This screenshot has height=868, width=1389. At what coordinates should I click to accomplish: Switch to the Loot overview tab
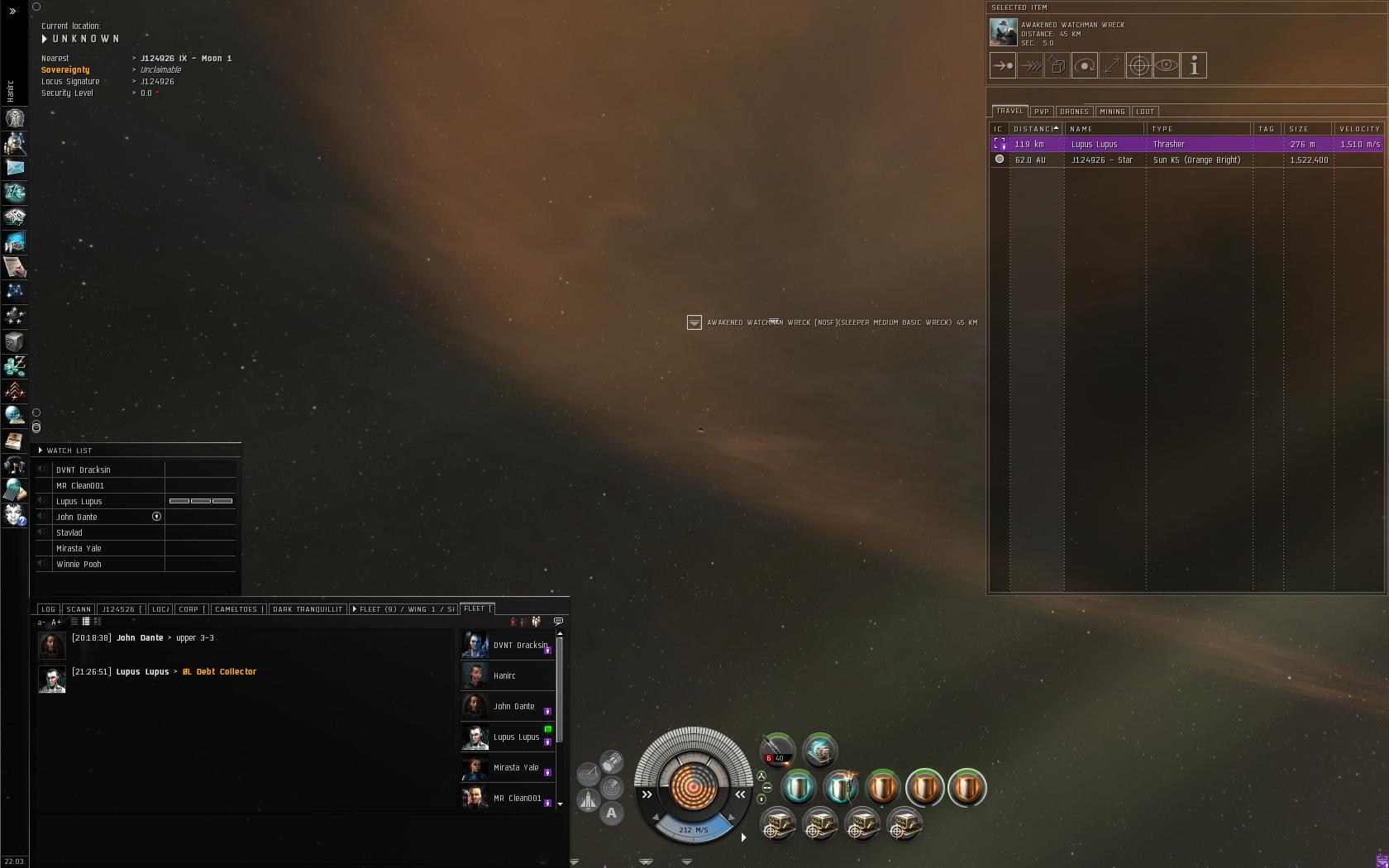click(x=1145, y=112)
